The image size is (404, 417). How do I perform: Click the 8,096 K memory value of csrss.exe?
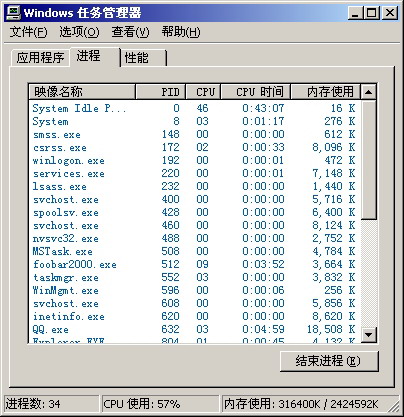tap(334, 147)
